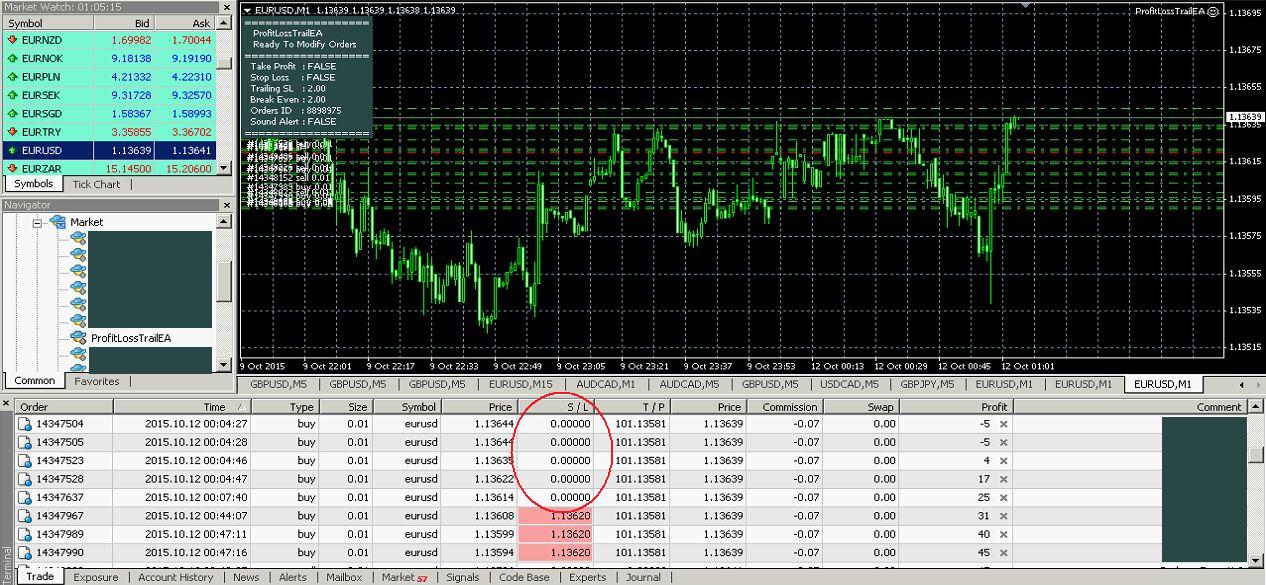The height and width of the screenshot is (585, 1266).
Task: Open the Market tab in Terminal
Action: (x=404, y=577)
